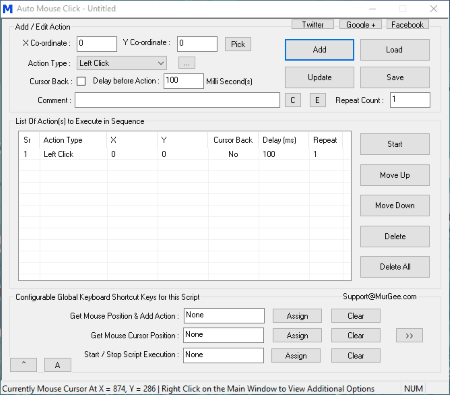Click the >> button beside shortcut keys
Viewport: 450px width, 395px height.
[409, 336]
